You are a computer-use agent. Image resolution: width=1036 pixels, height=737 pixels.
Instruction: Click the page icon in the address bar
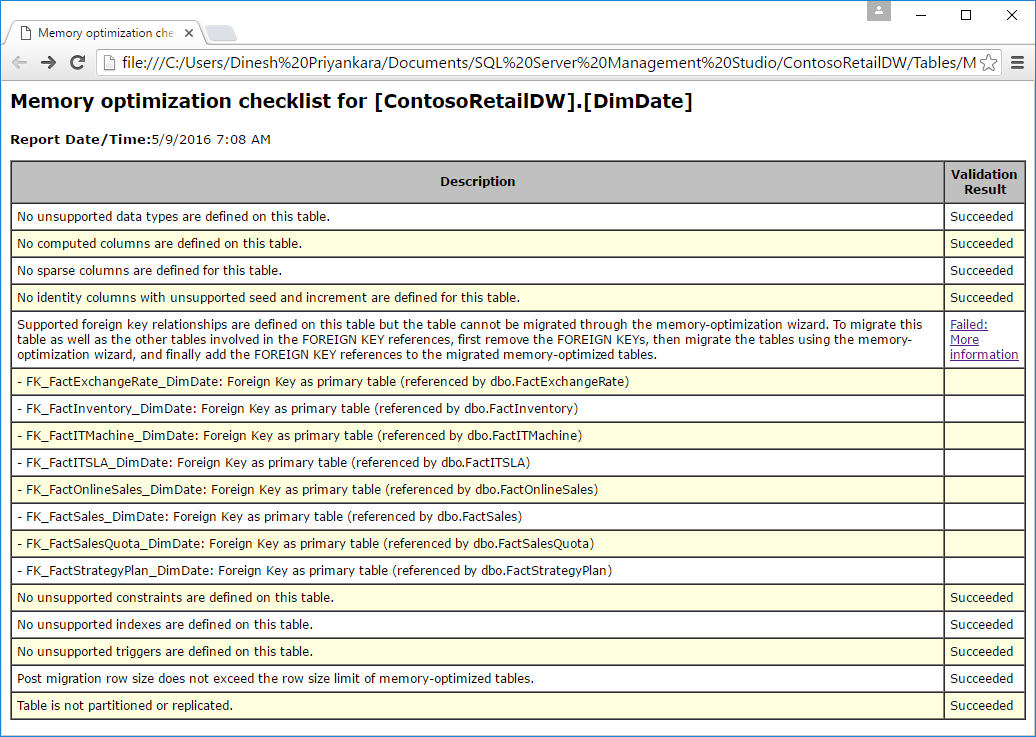pos(110,62)
